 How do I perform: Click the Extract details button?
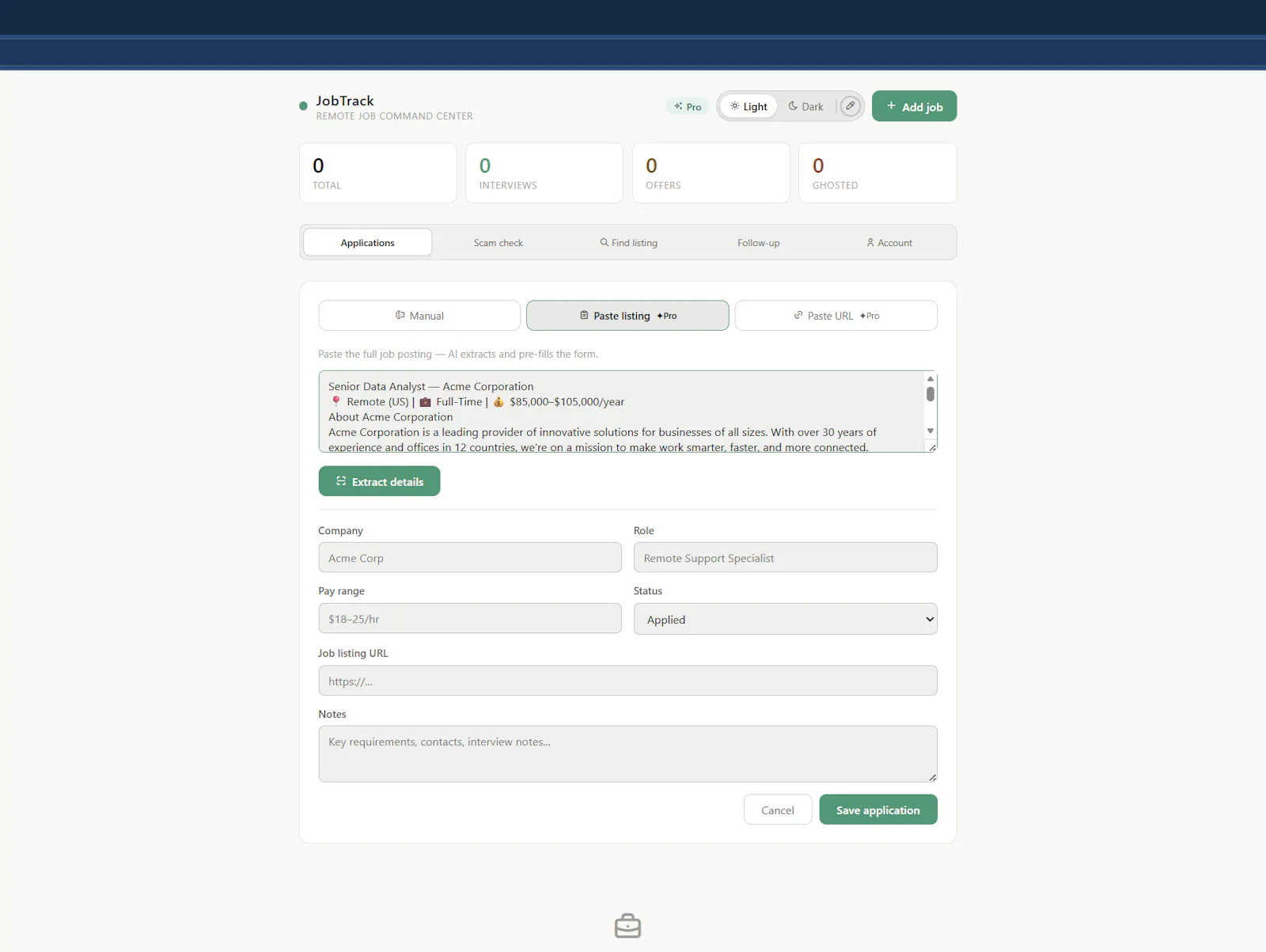click(379, 481)
